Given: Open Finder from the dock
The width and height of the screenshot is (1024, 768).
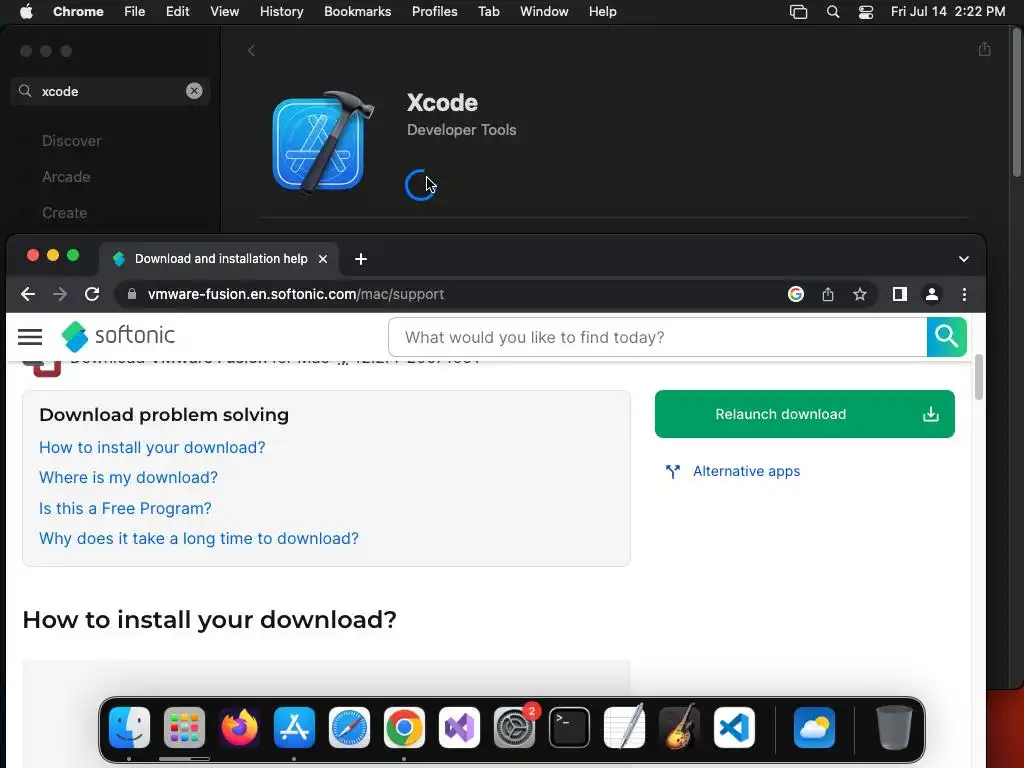Looking at the screenshot, I should point(129,727).
